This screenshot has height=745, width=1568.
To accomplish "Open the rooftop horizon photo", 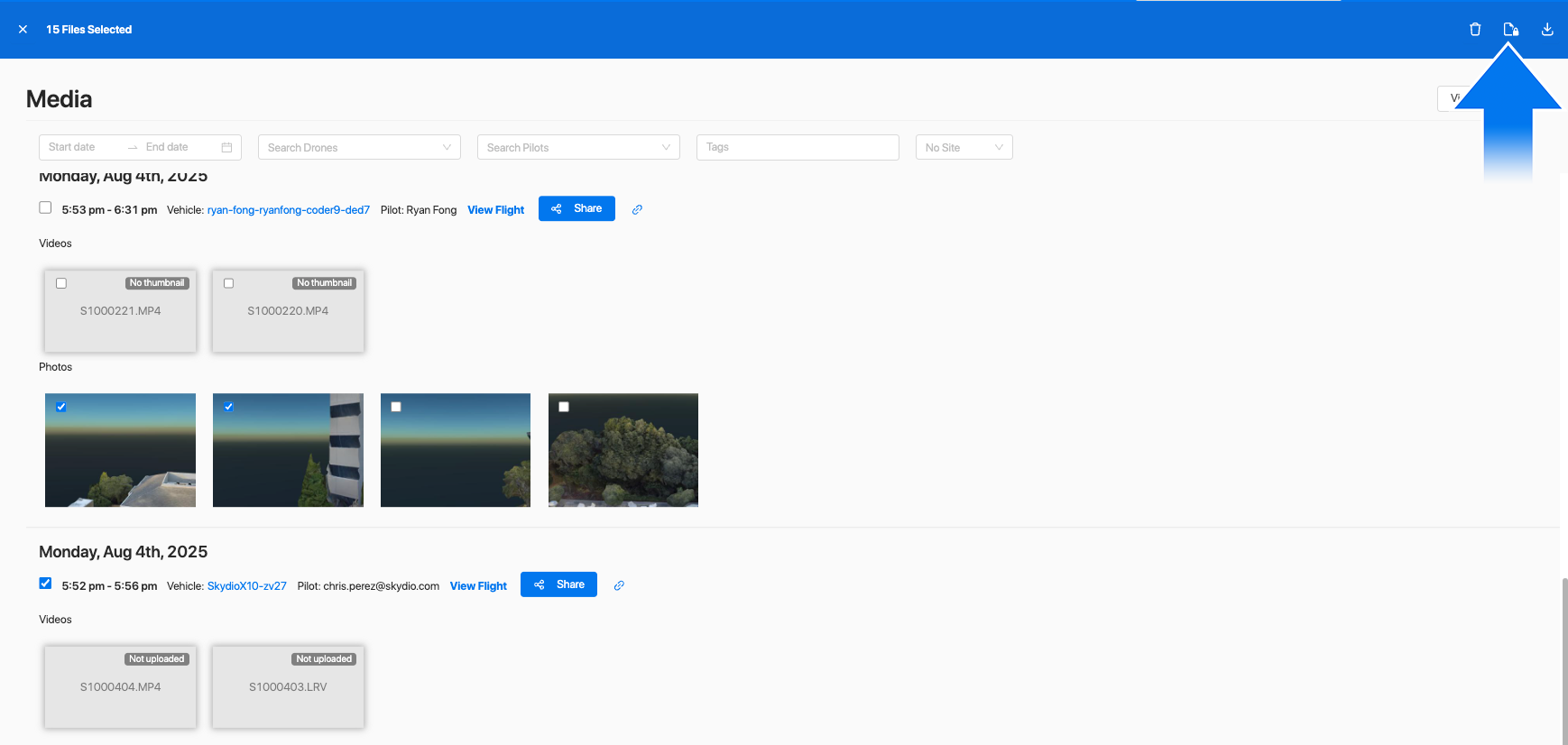I will pyautogui.click(x=120, y=450).
